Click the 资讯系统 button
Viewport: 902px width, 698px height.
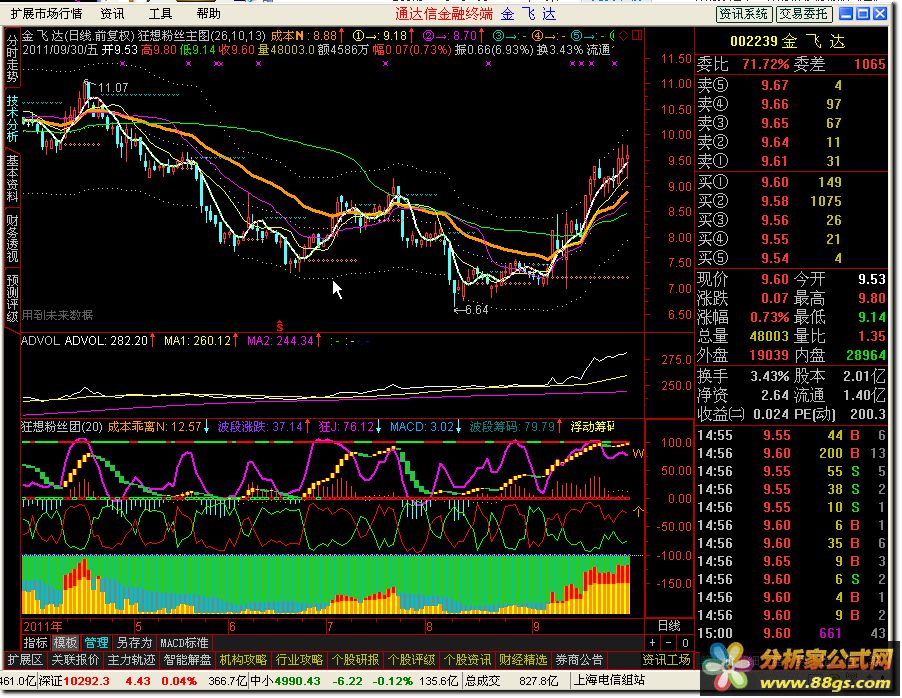744,14
